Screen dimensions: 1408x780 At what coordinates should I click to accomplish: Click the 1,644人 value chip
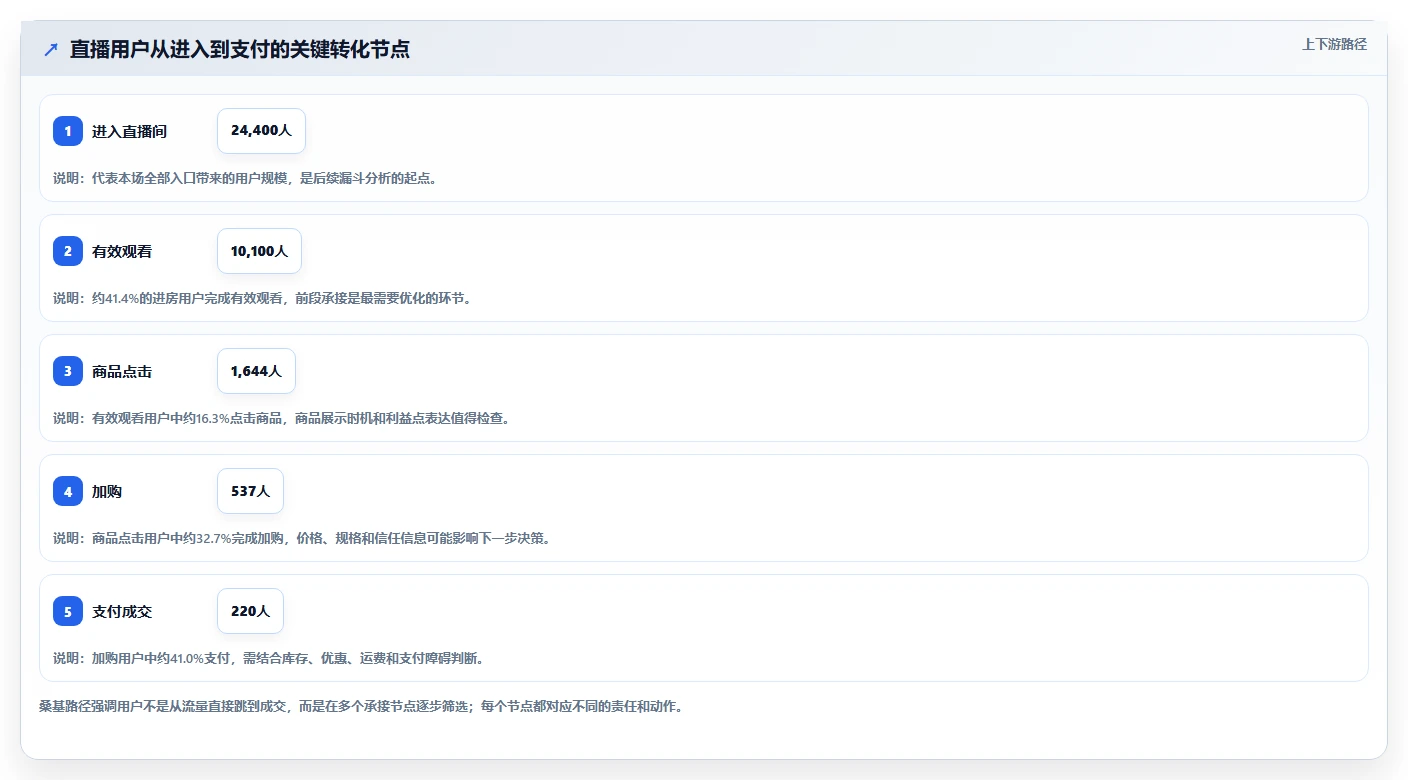click(x=256, y=371)
